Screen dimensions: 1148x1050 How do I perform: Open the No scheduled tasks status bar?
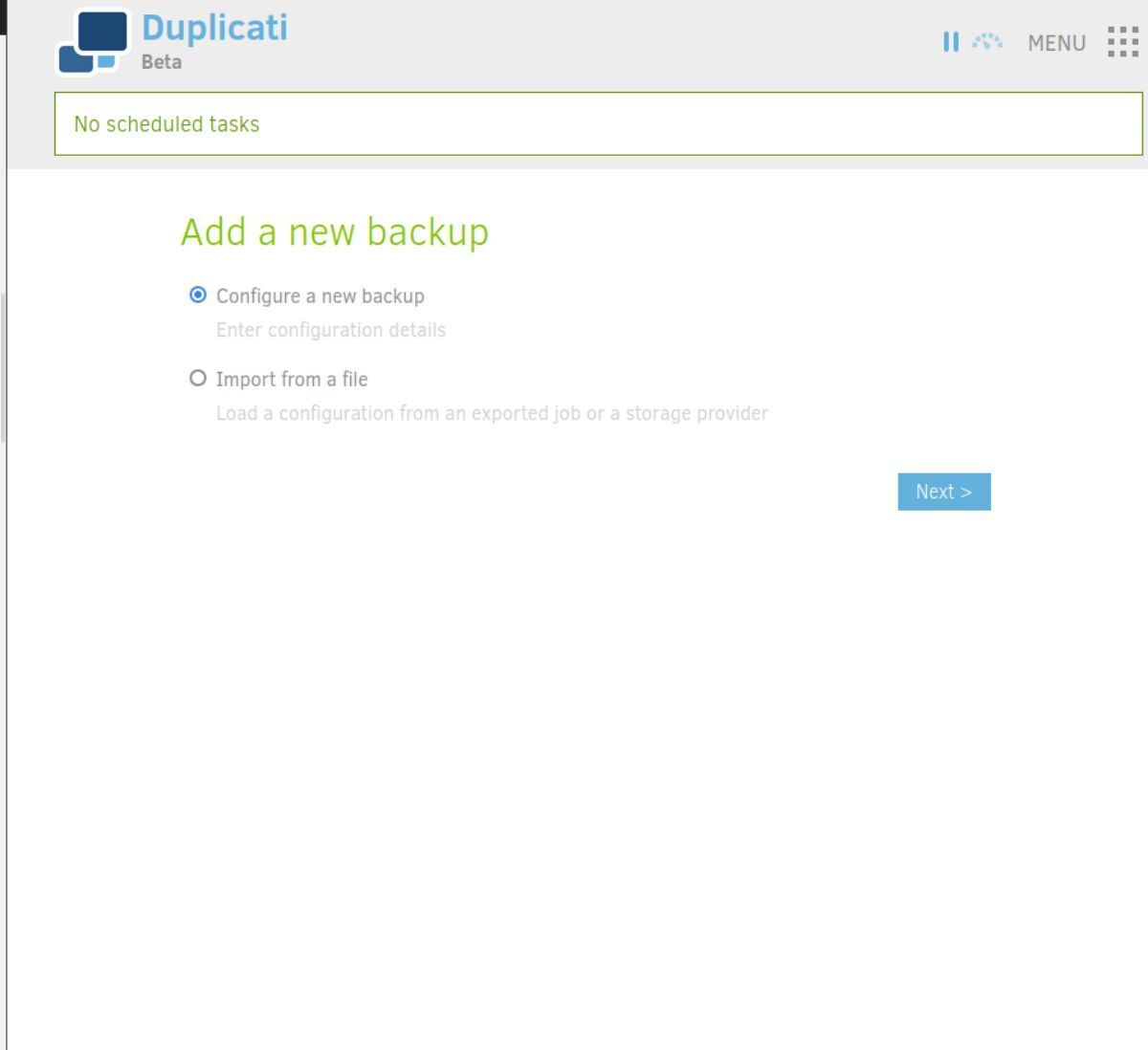599,123
